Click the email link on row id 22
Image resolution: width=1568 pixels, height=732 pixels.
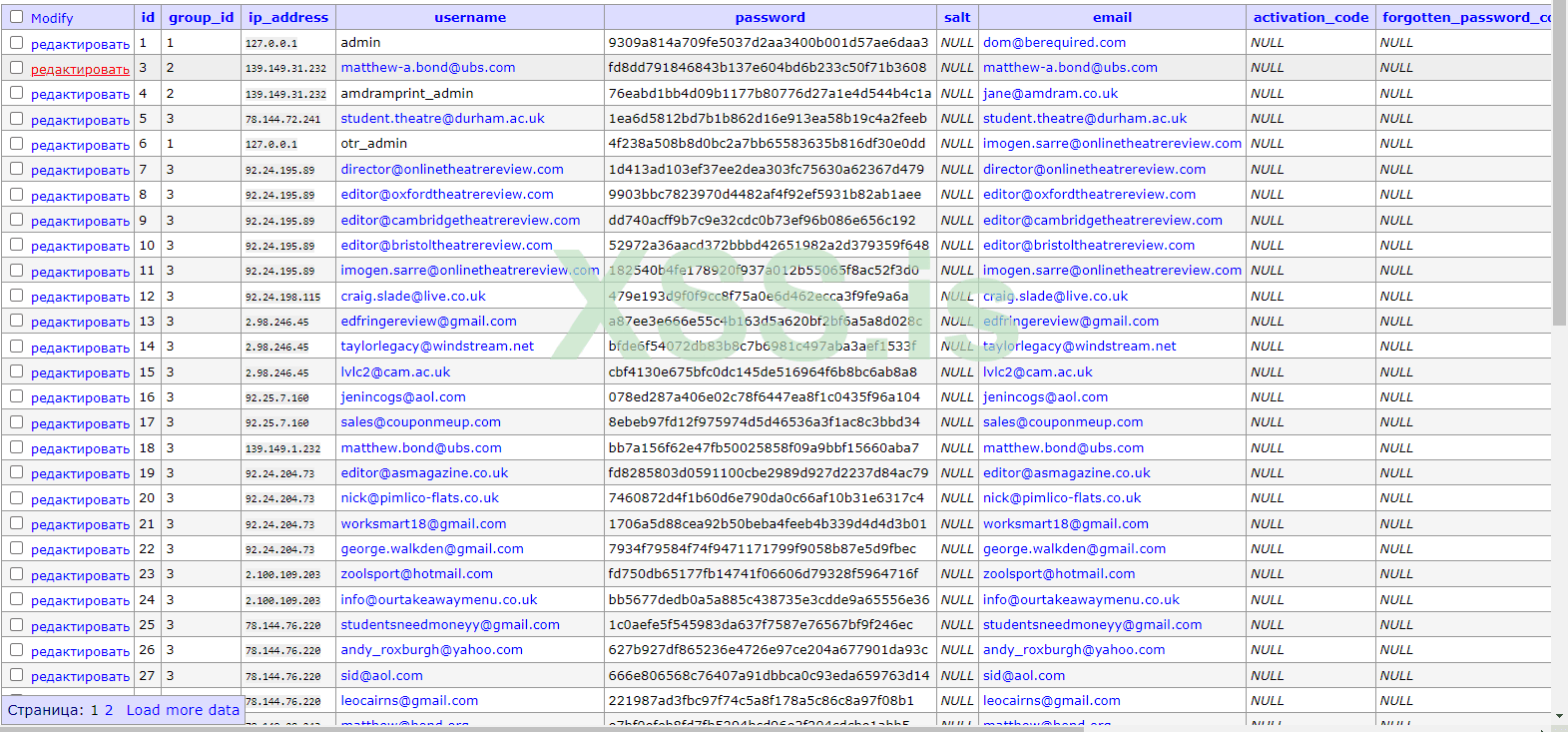(1074, 548)
